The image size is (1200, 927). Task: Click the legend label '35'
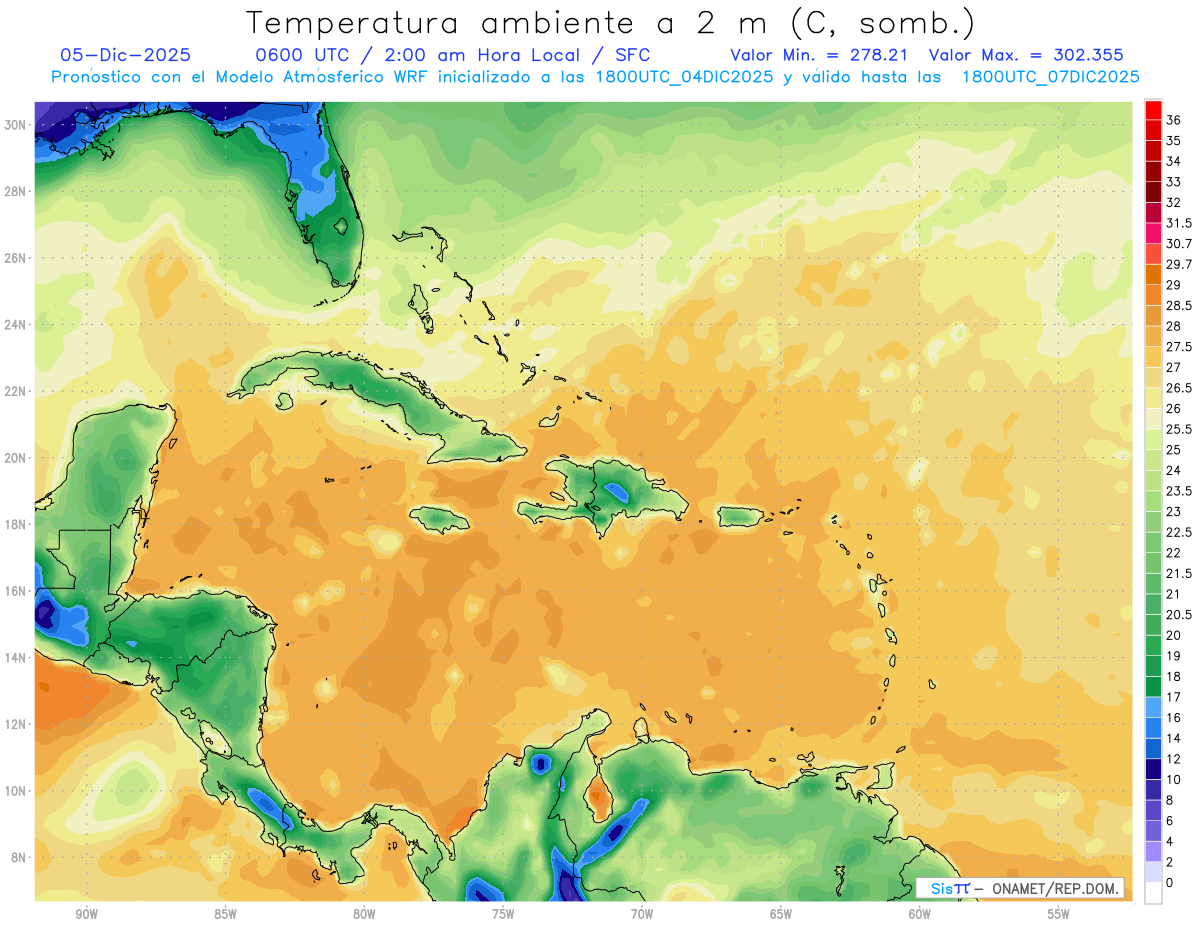1173,141
